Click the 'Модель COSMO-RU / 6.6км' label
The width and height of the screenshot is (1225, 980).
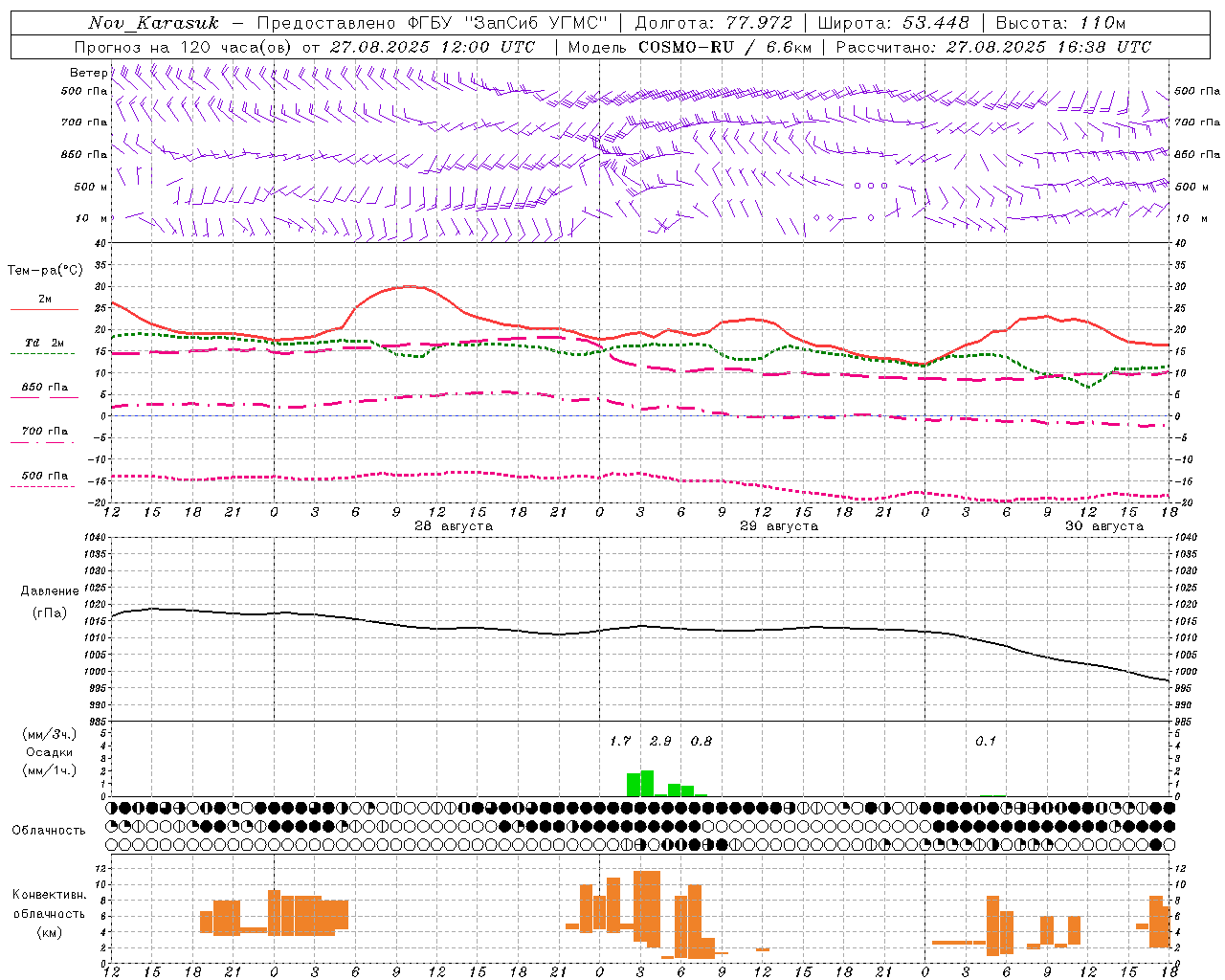pos(689,47)
